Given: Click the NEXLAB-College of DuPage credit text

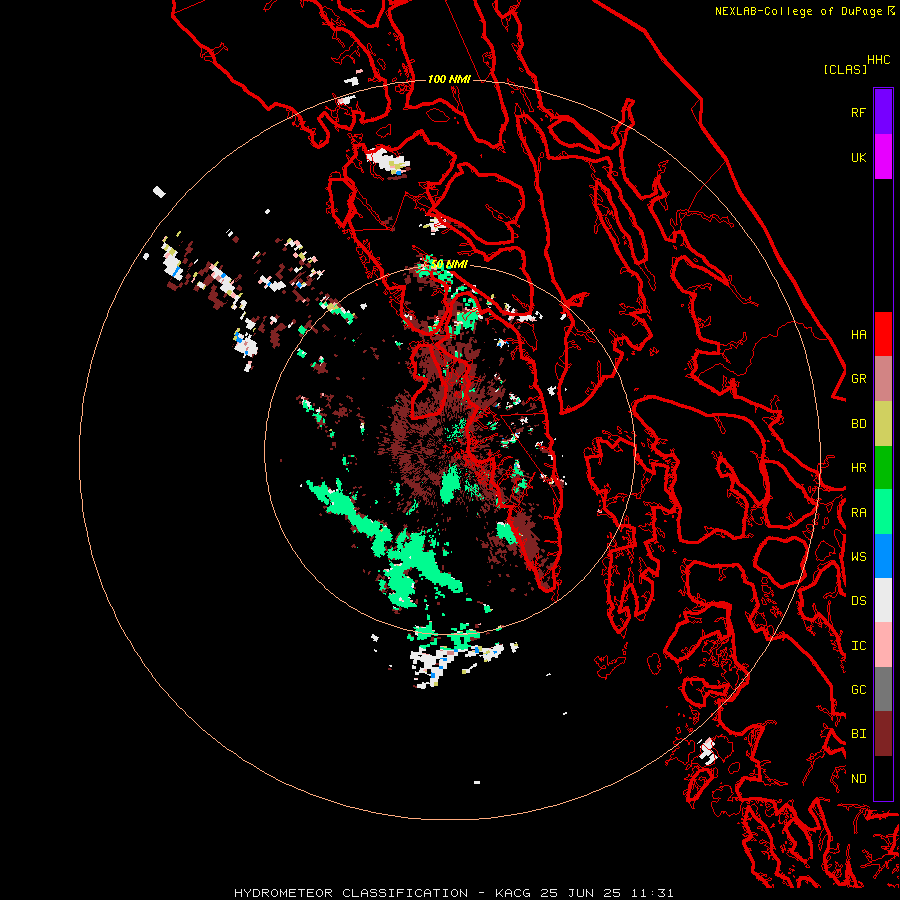Looking at the screenshot, I should pyautogui.click(x=798, y=11).
